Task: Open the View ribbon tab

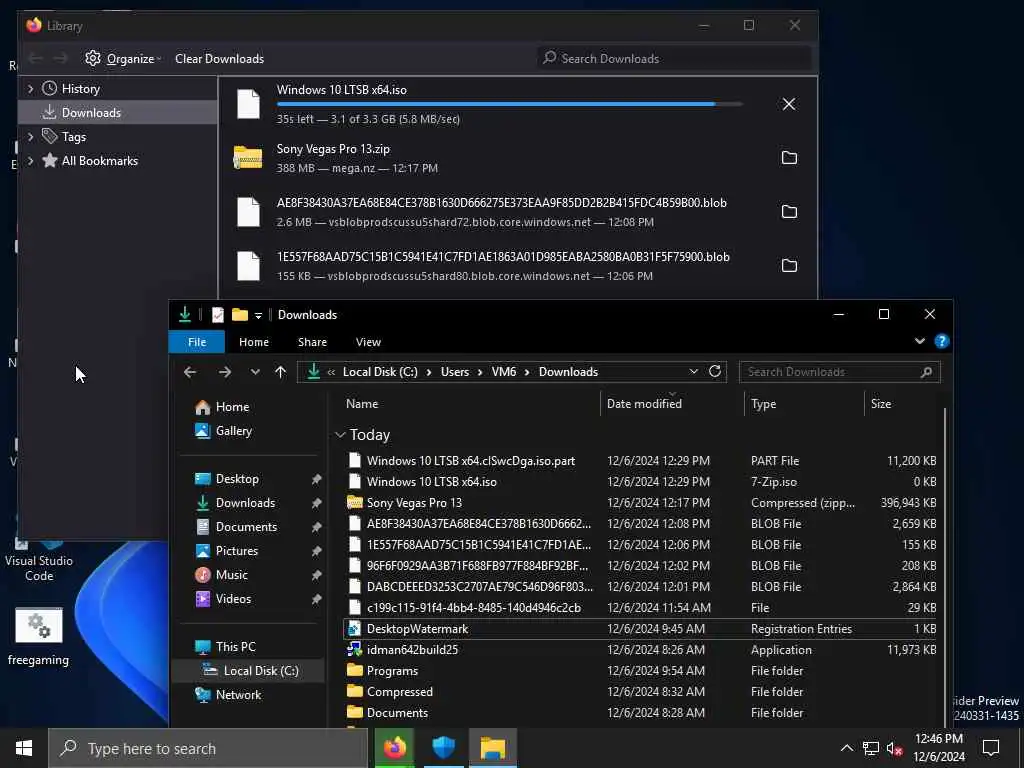Action: tap(368, 342)
